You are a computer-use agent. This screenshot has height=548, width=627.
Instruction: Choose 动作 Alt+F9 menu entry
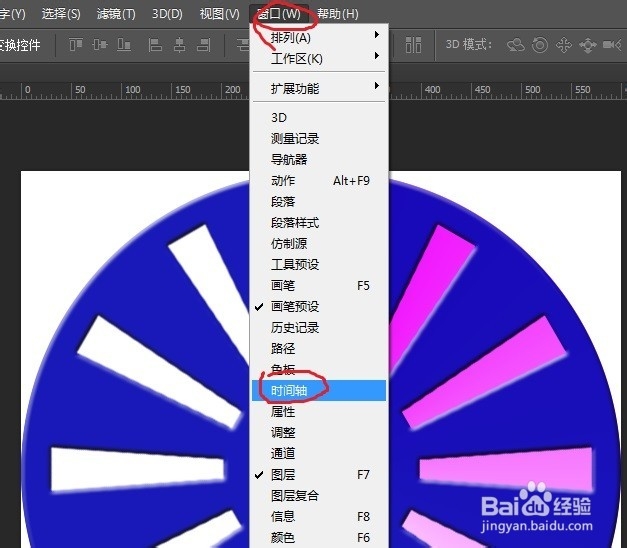point(319,181)
